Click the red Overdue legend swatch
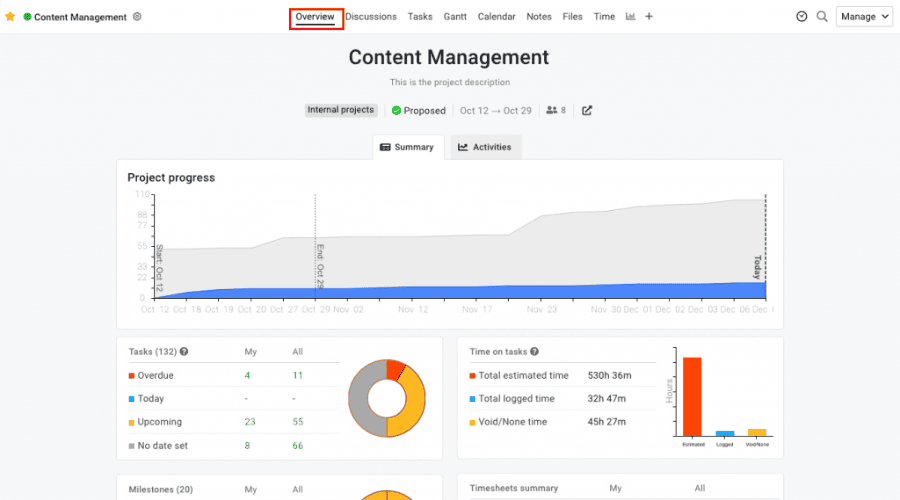Image resolution: width=900 pixels, height=500 pixels. click(x=131, y=376)
